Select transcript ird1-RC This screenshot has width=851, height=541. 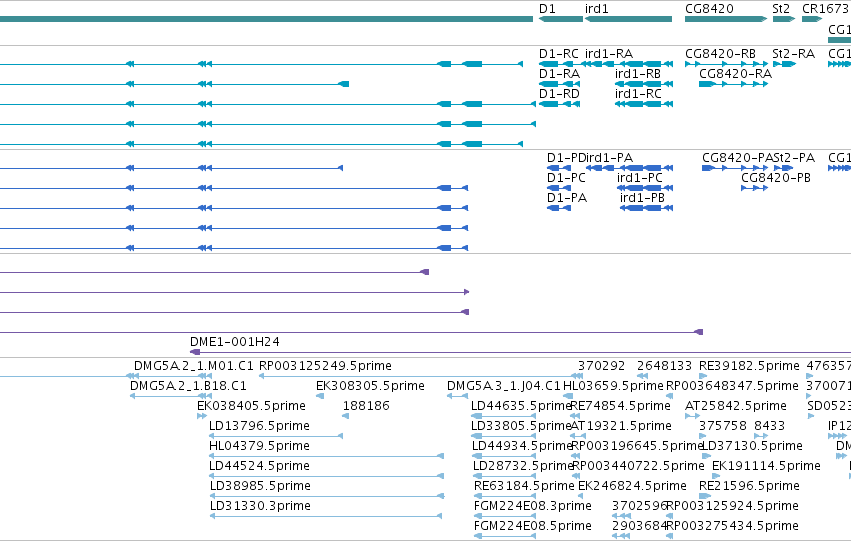[644, 104]
